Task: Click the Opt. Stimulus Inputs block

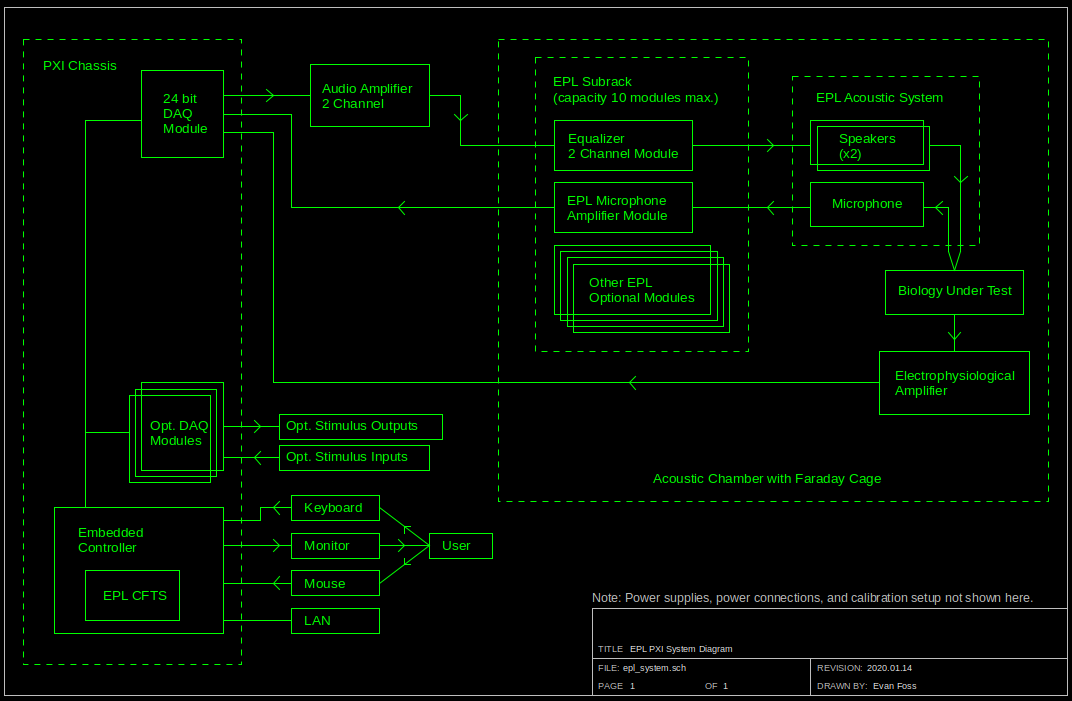Action: coord(353,458)
